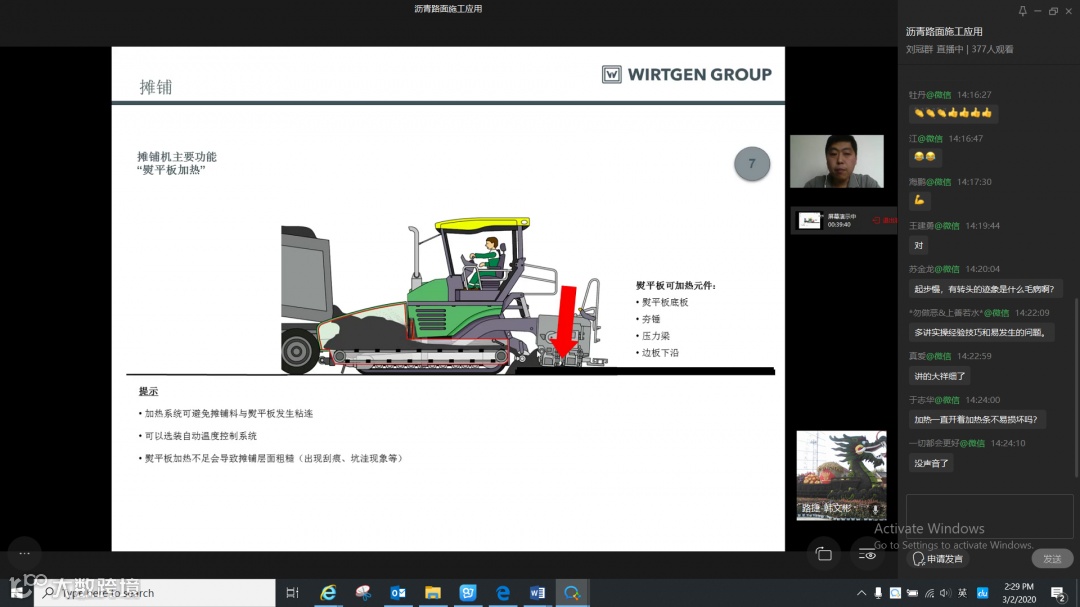Click the laughing emoji message
Screen dimensions: 1080x607
[924, 157]
